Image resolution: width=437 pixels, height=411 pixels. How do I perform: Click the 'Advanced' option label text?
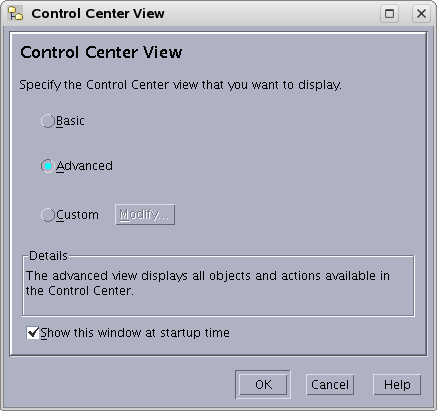[84, 166]
